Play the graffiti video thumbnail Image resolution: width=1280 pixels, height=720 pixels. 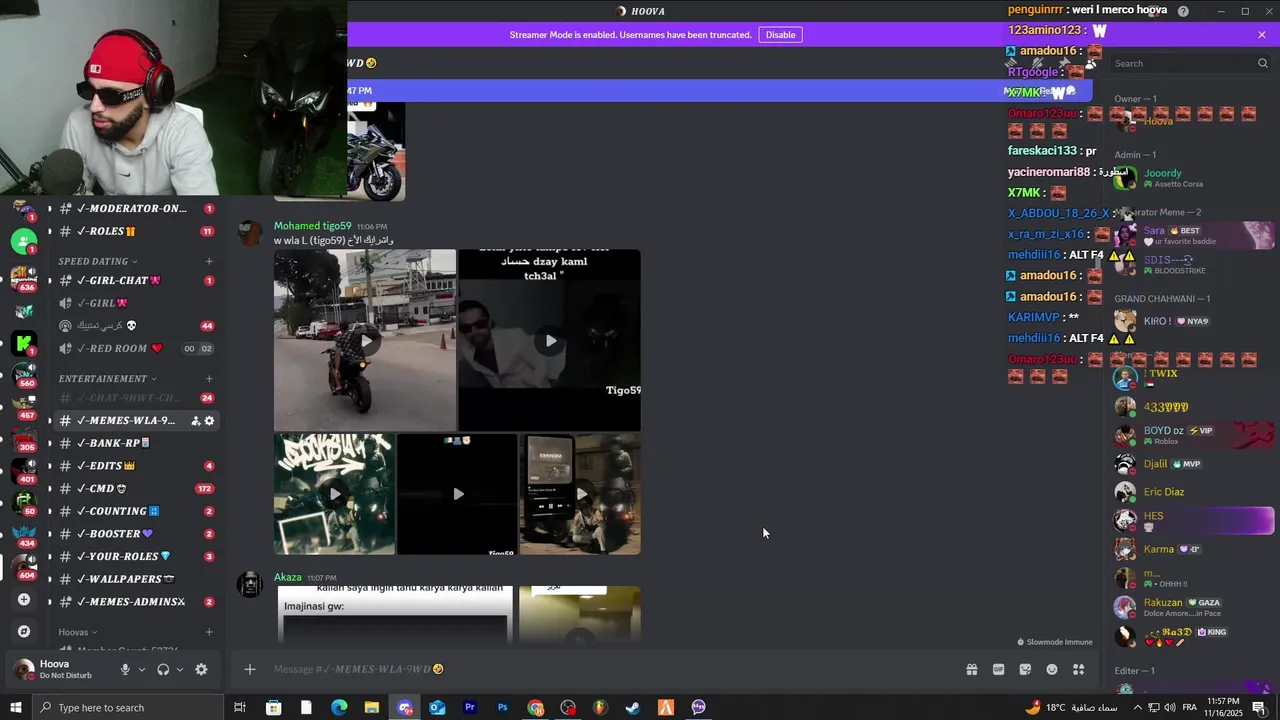pyautogui.click(x=334, y=494)
